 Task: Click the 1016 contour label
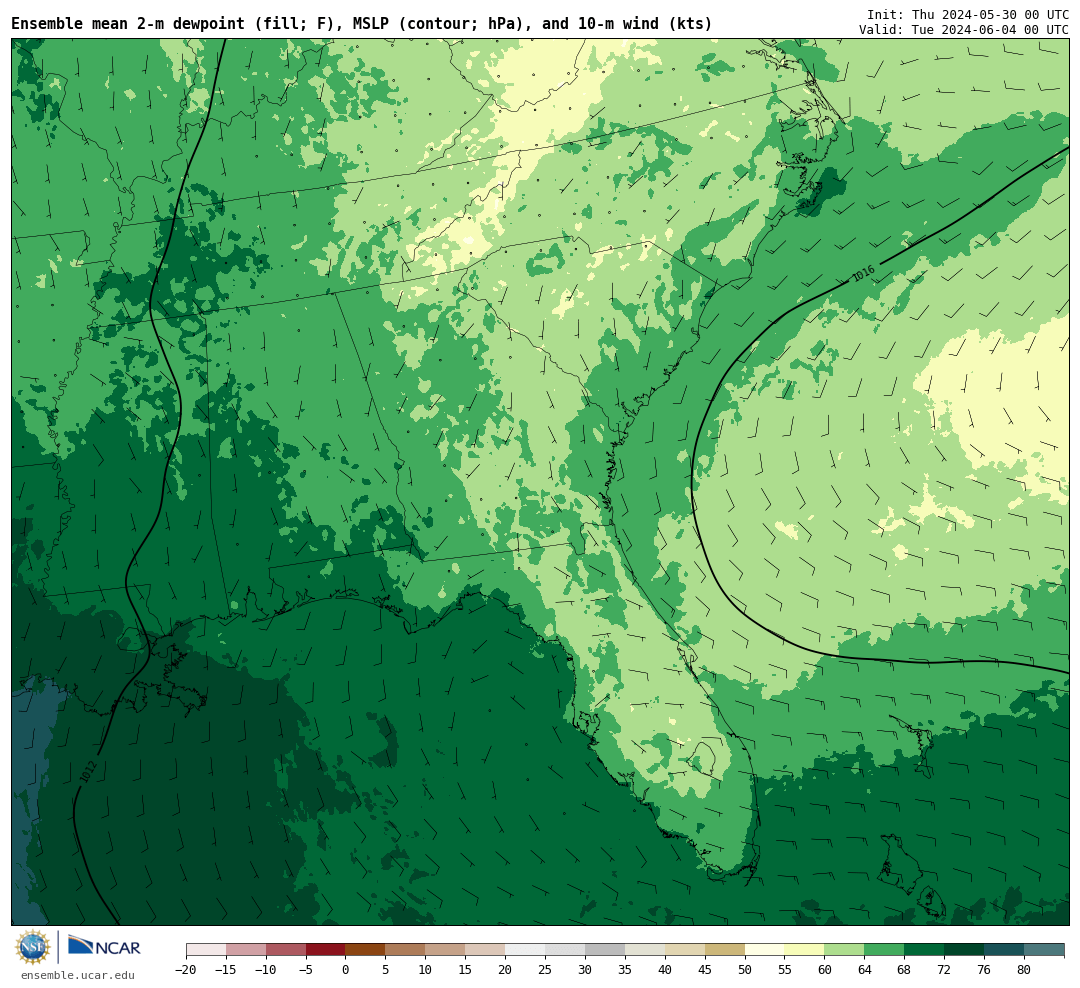click(x=863, y=274)
